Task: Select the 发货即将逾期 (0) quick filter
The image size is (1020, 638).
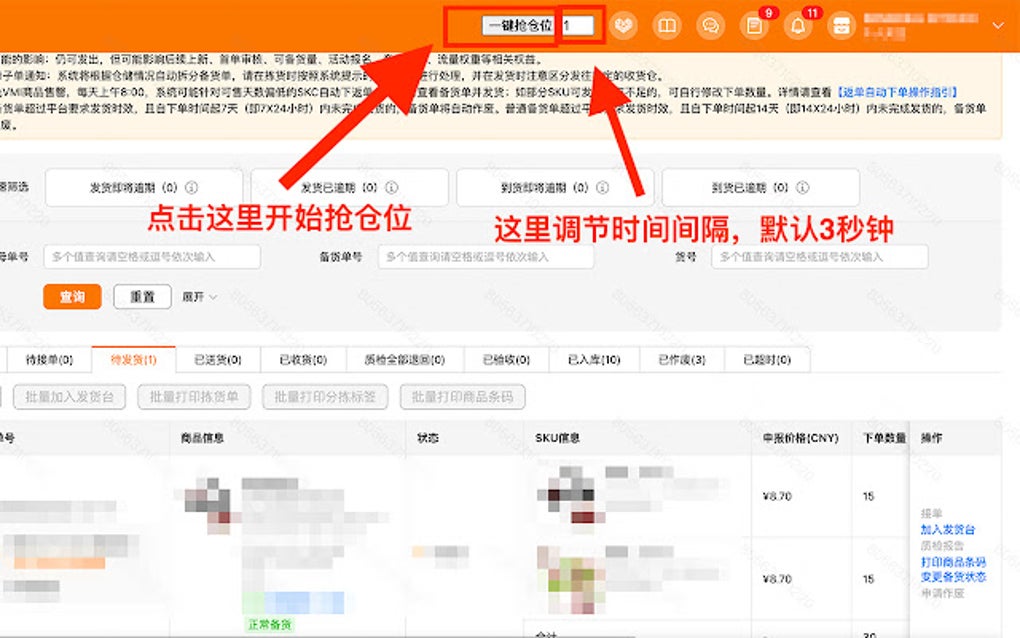Action: coord(144,187)
